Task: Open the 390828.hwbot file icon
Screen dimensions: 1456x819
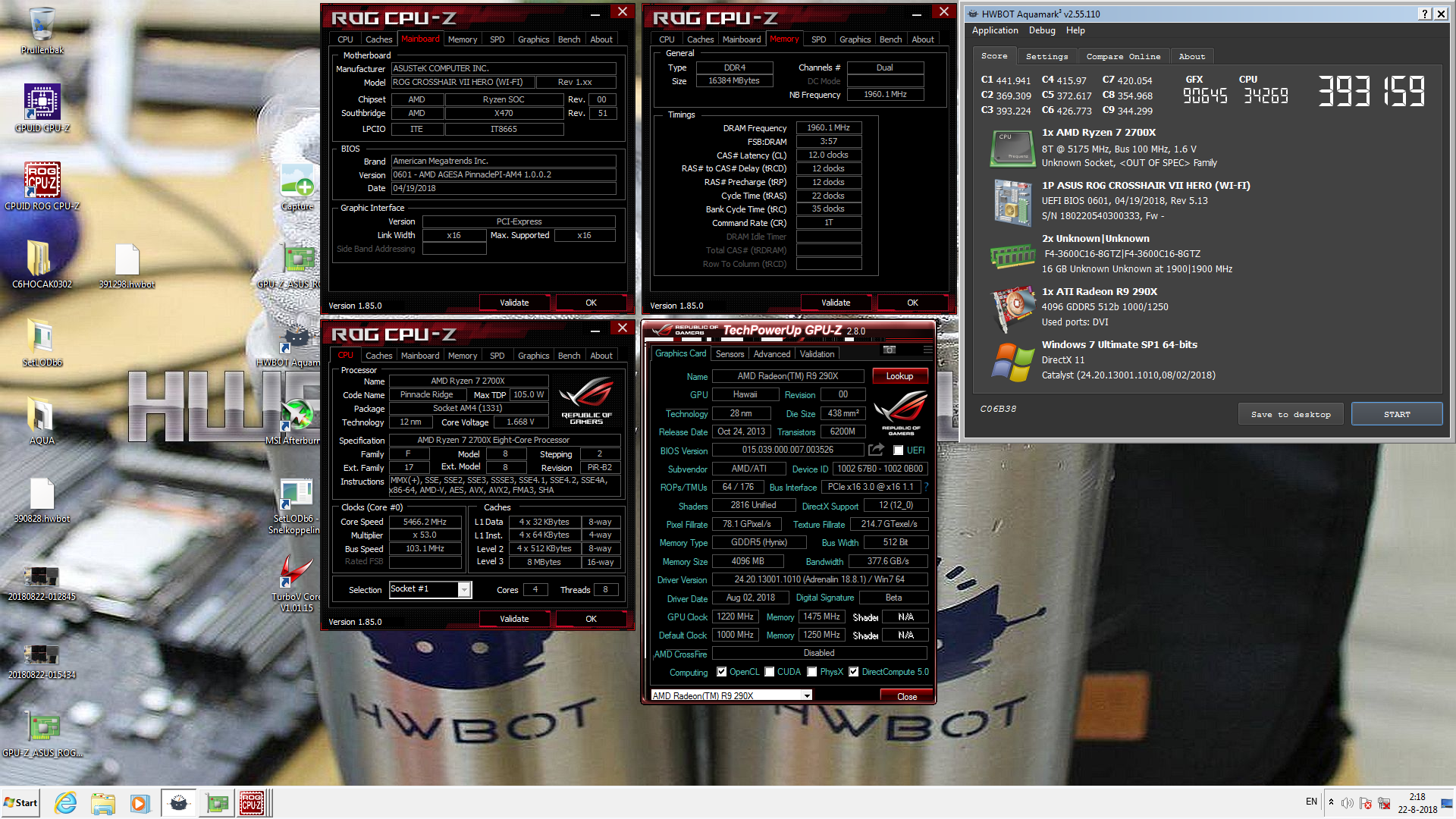Action: coord(42,499)
